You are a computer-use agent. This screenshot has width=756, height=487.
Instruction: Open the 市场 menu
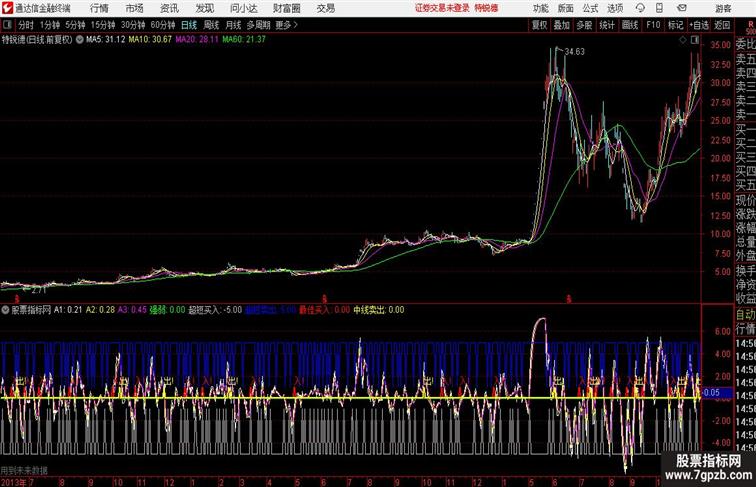click(x=135, y=8)
